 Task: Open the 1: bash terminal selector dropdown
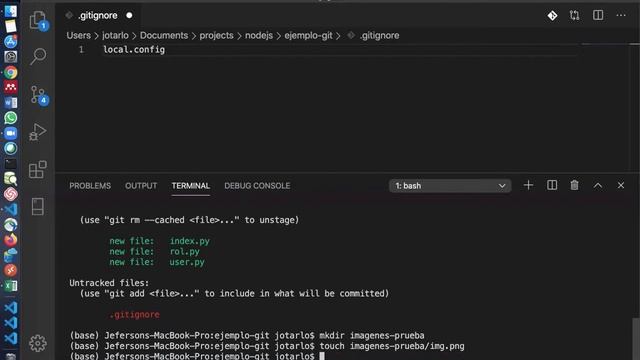tap(450, 186)
